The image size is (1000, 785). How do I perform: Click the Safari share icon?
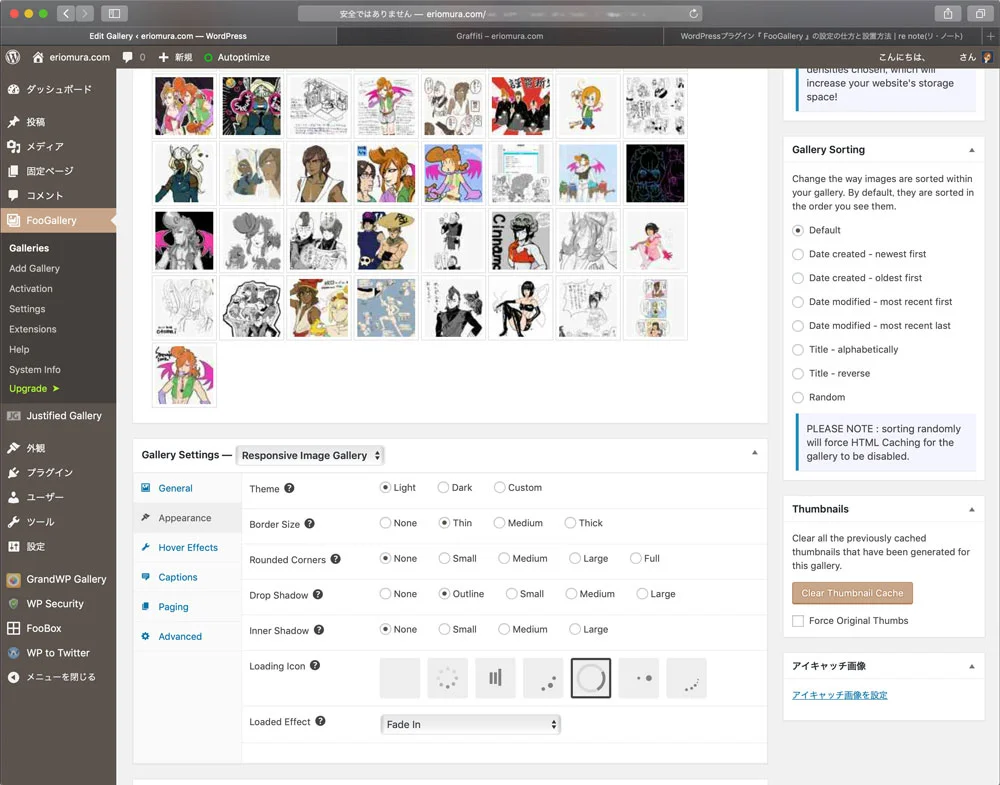[x=947, y=13]
